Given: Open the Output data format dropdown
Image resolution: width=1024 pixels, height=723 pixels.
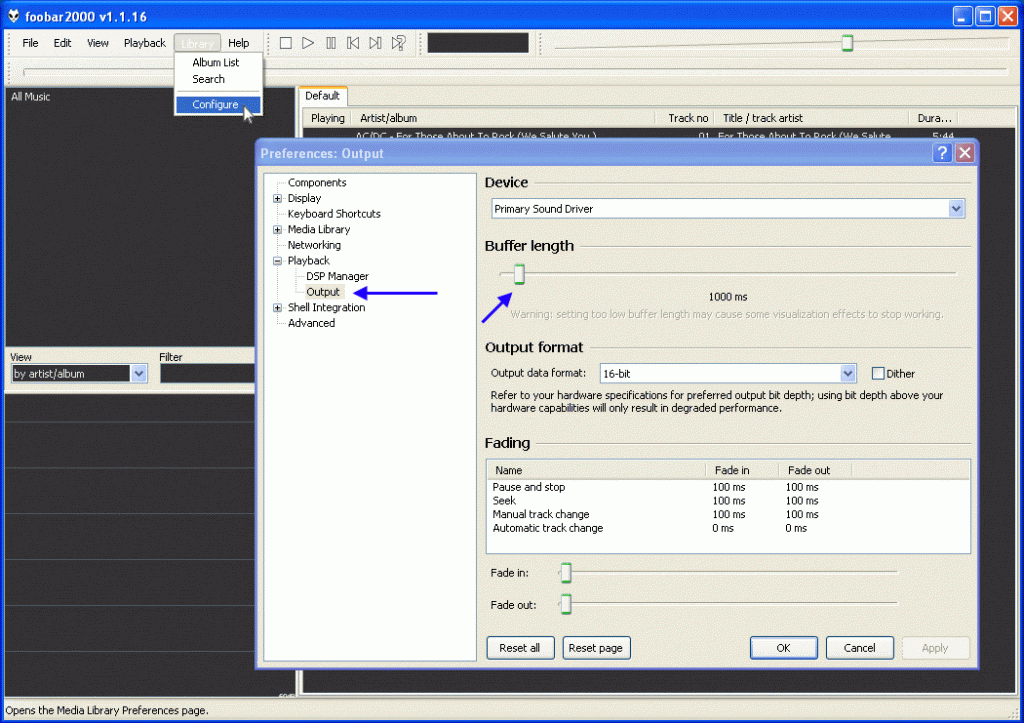Looking at the screenshot, I should click(x=848, y=374).
